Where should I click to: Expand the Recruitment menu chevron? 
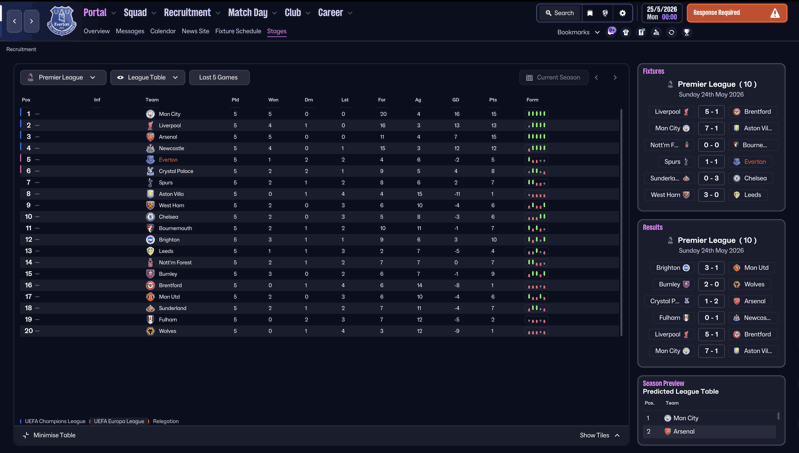coord(218,13)
